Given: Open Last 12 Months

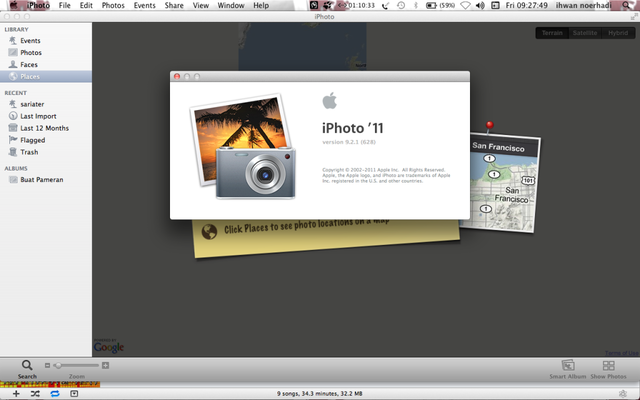Looking at the screenshot, I should pos(46,128).
